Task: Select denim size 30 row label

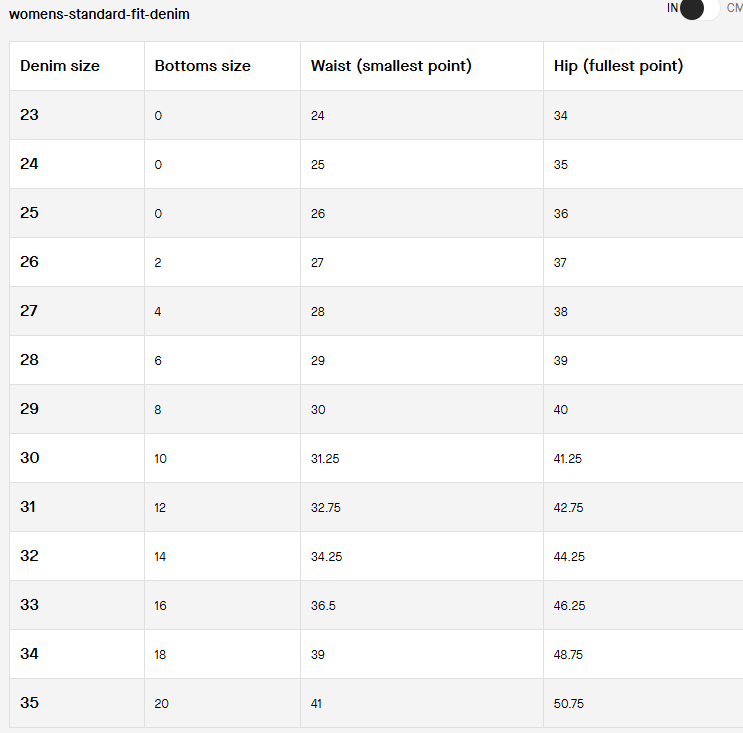Action: (30, 458)
